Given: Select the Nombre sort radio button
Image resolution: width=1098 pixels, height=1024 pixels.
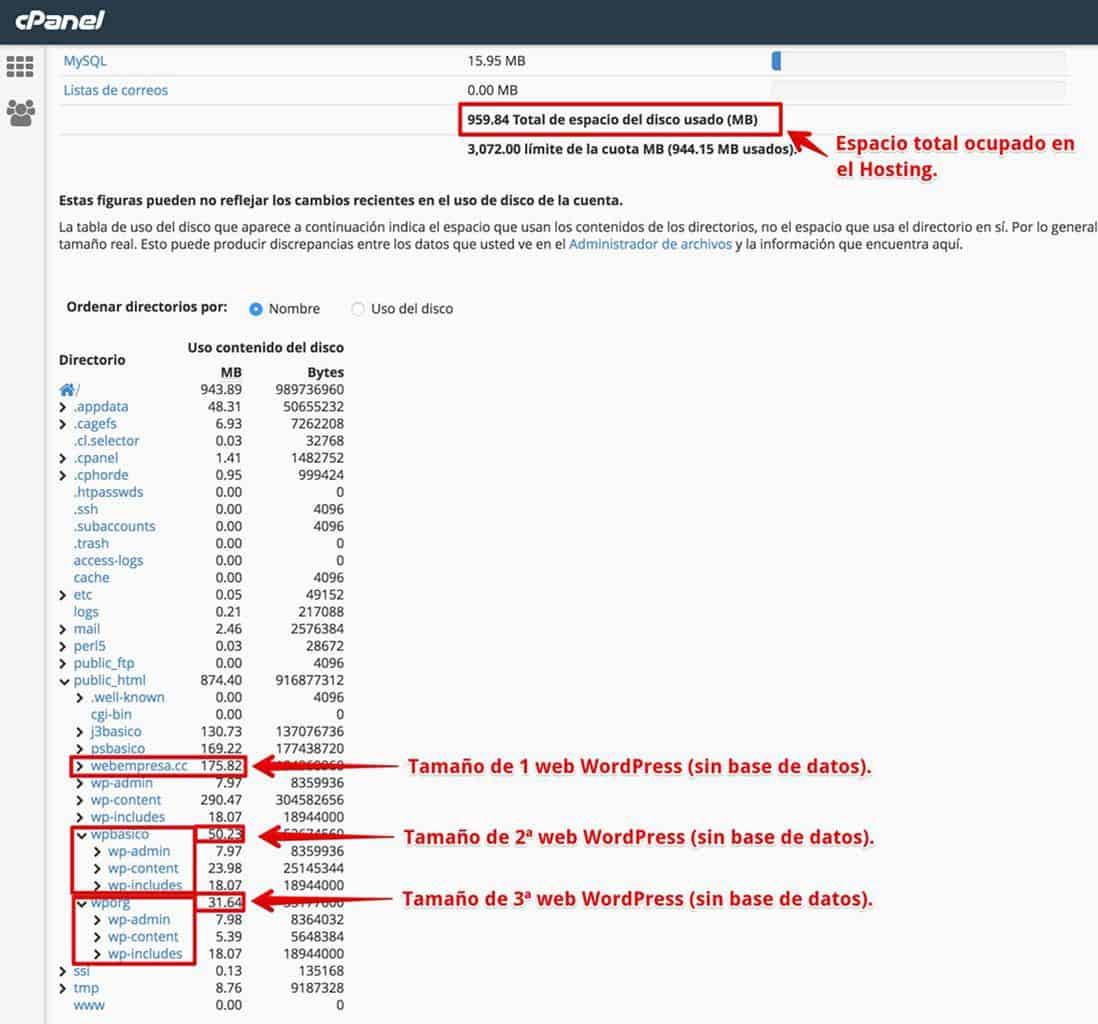Looking at the screenshot, I should [256, 309].
